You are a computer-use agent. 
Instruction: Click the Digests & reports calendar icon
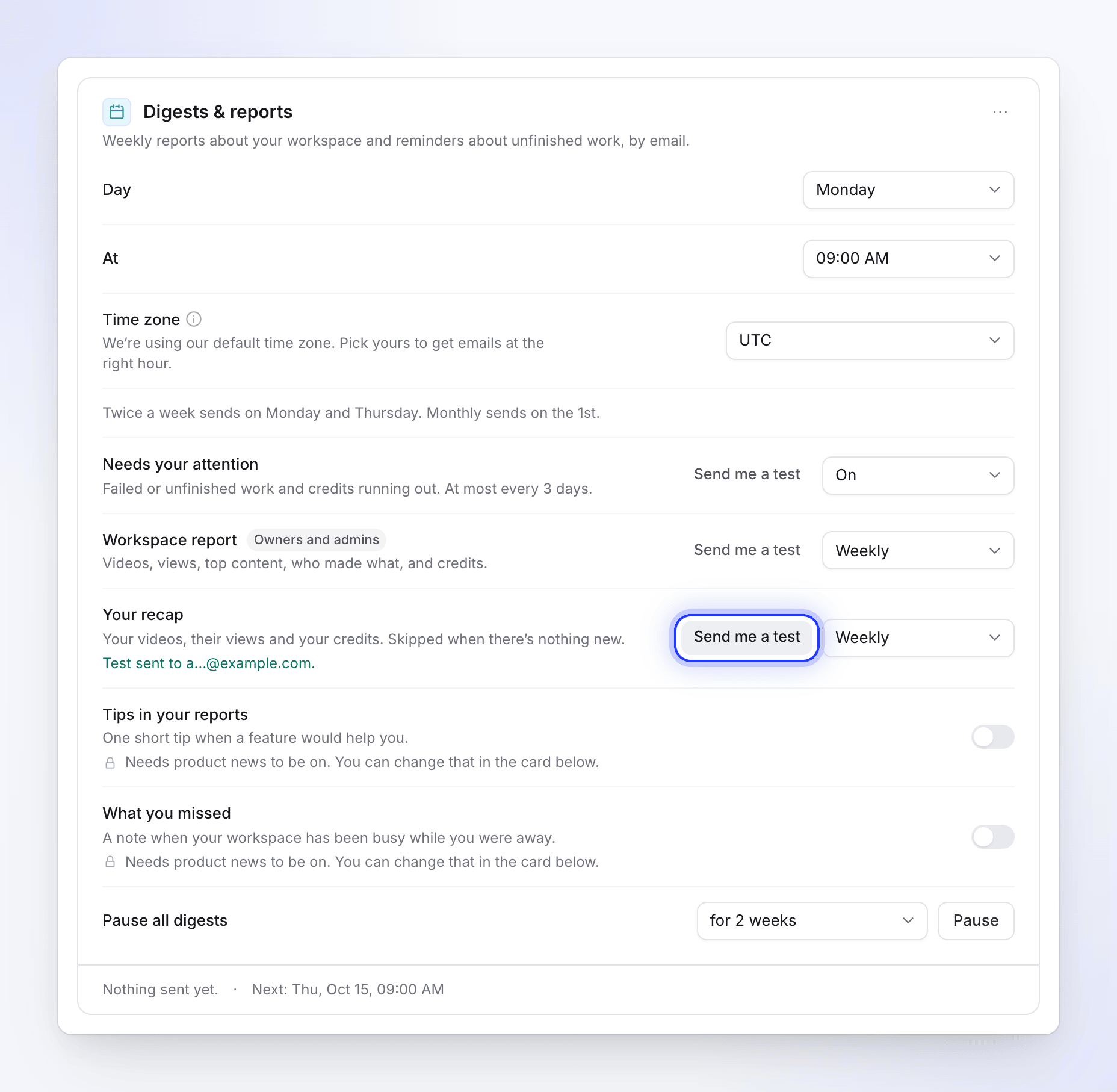point(117,112)
